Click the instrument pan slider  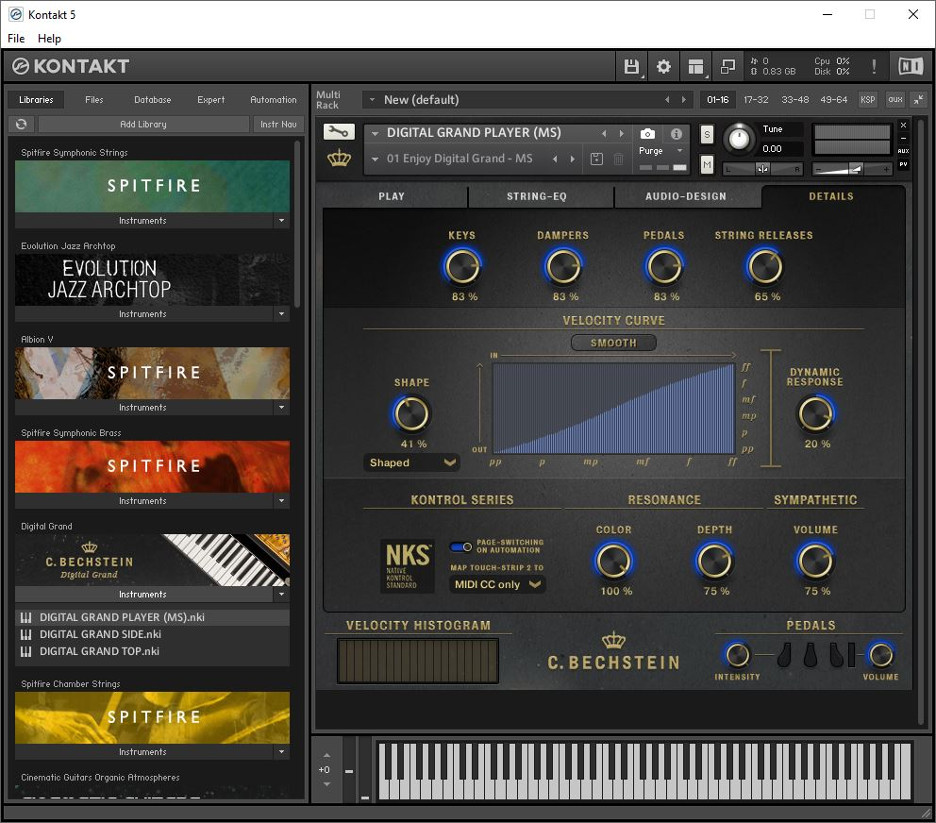pyautogui.click(x=763, y=169)
